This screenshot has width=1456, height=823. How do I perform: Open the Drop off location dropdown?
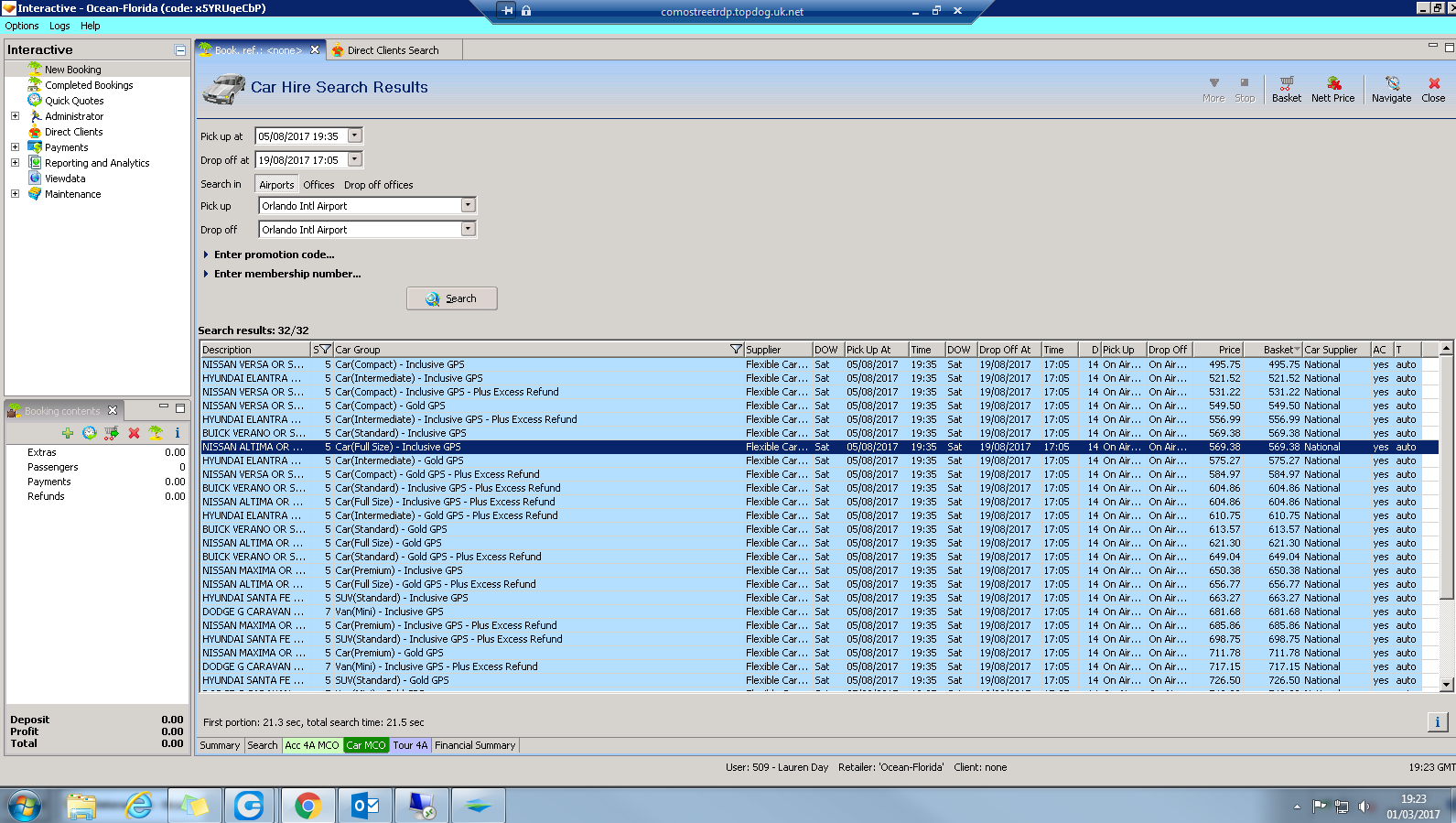469,229
